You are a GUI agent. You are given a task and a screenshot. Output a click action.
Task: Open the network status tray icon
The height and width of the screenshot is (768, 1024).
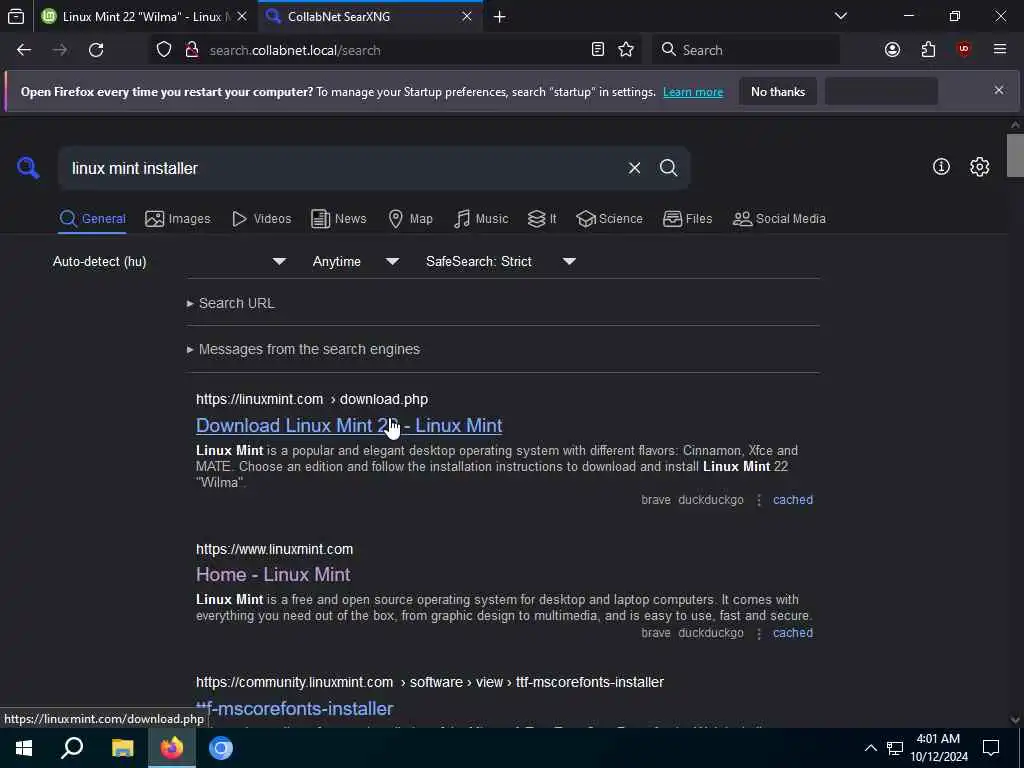point(895,748)
